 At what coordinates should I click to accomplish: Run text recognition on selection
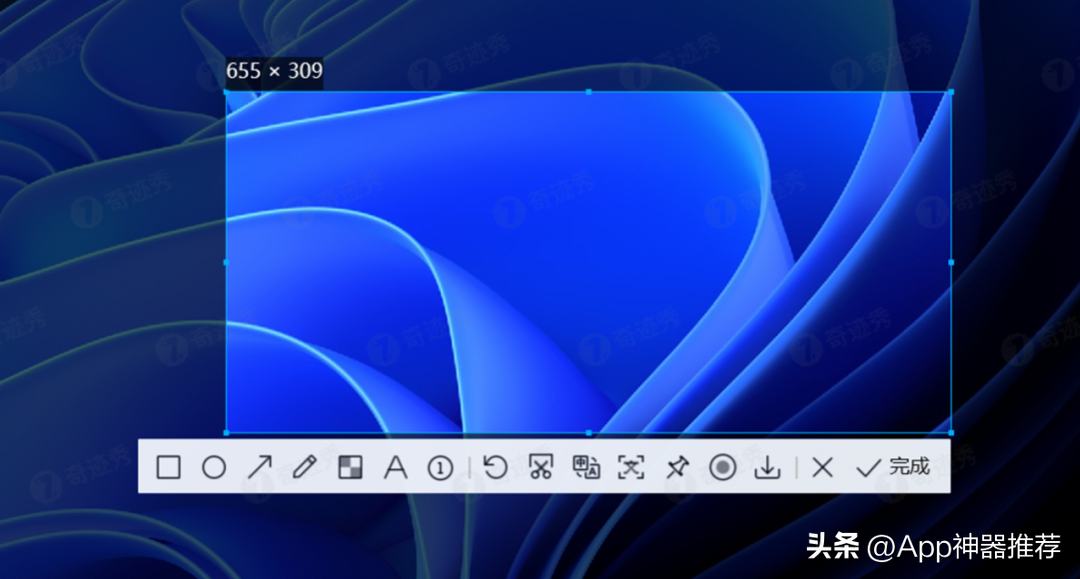coord(631,467)
